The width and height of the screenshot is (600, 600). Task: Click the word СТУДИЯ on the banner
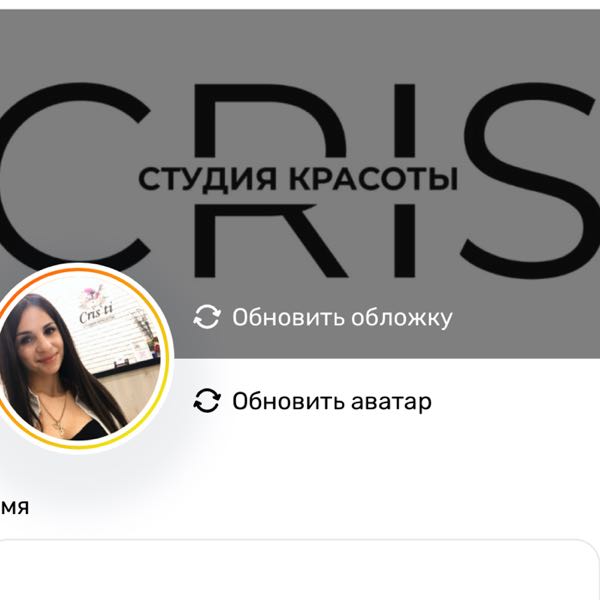[207, 179]
